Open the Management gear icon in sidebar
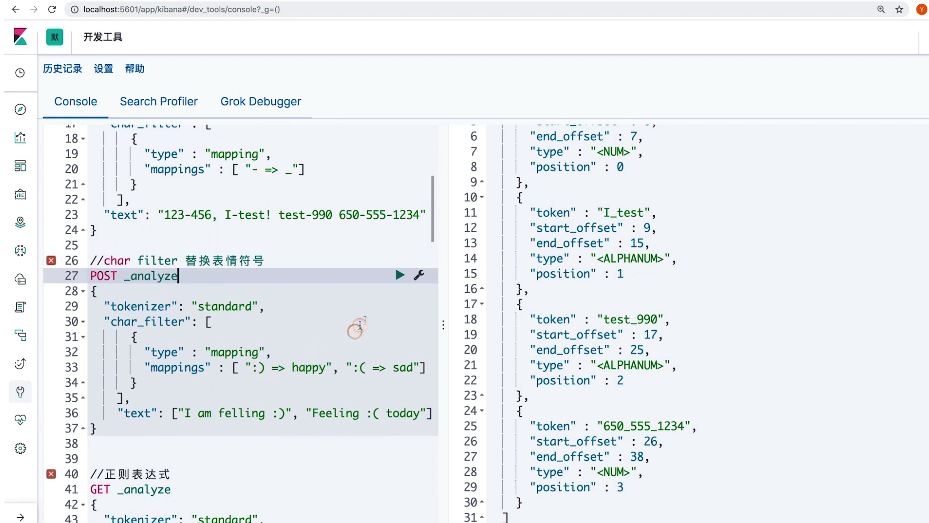 [20, 448]
